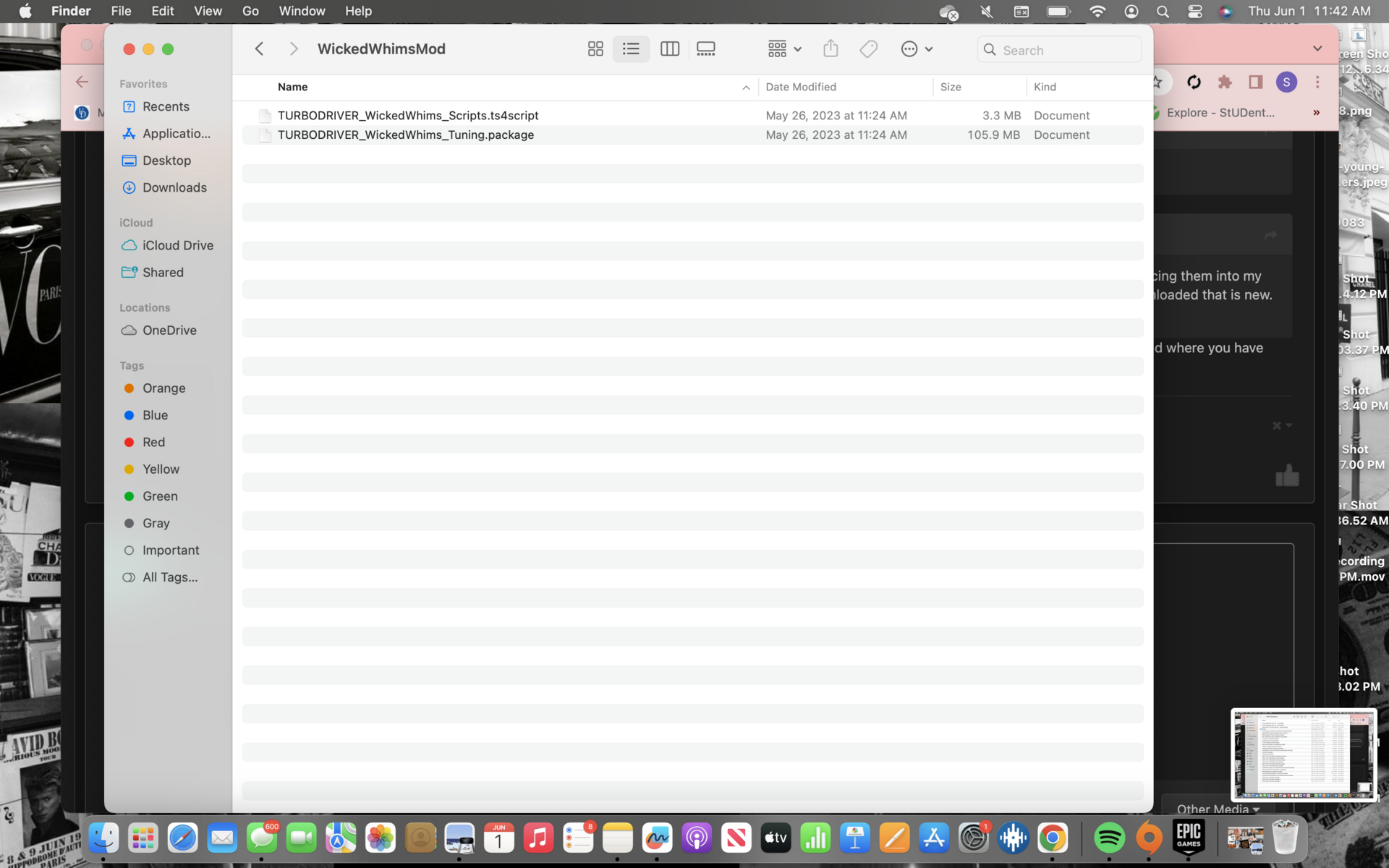
Task: Select TURBODRIVER_WickedWhims_Scripts.ts4script file
Action: click(692, 116)
